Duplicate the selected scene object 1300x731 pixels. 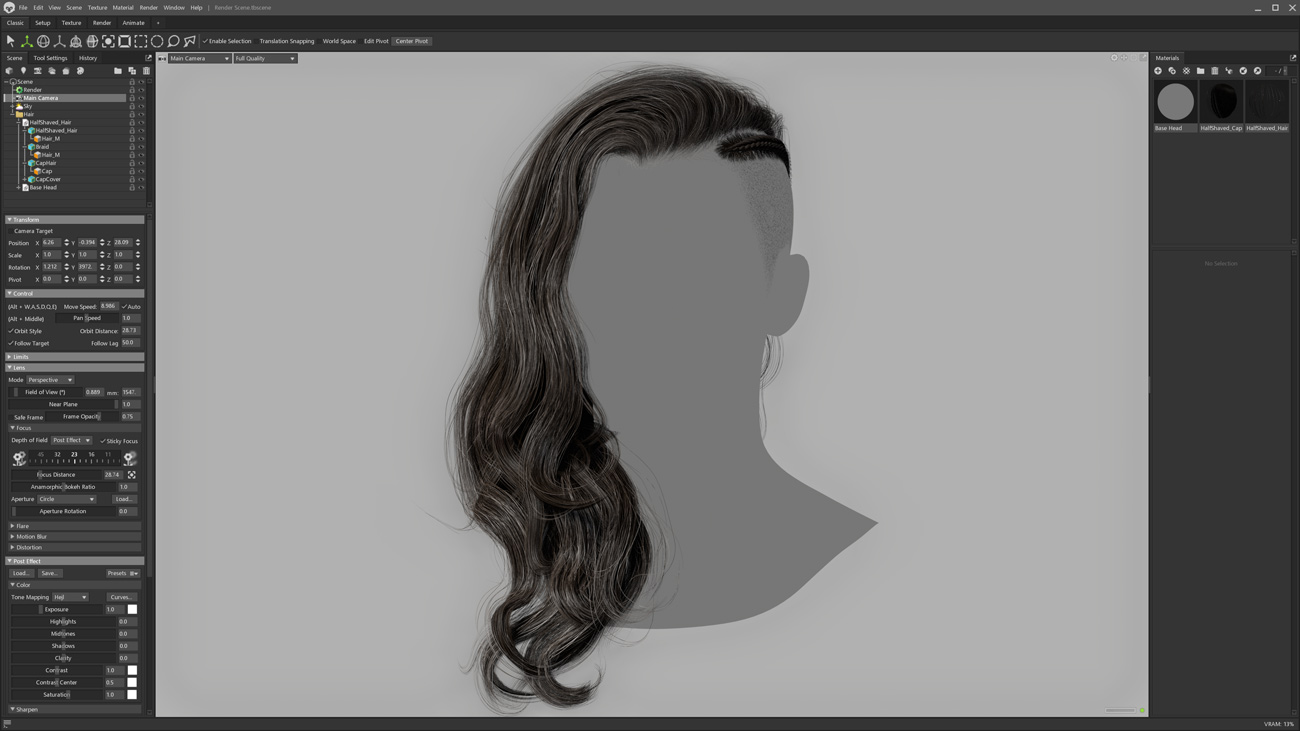tap(131, 71)
